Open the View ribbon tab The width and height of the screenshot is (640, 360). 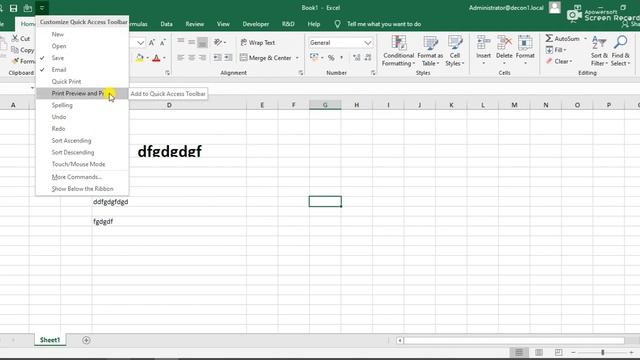click(x=223, y=24)
